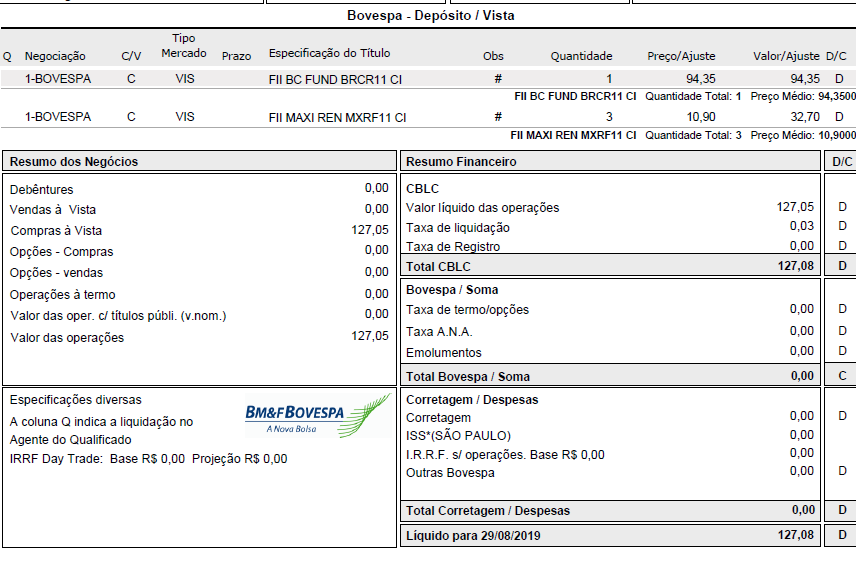Click the 127,08 Líquido value
The height and width of the screenshot is (563, 863).
pos(795,535)
